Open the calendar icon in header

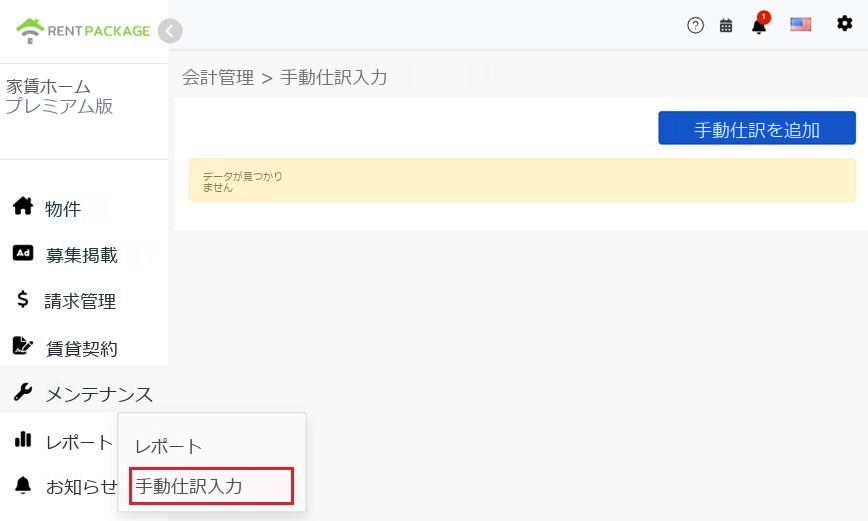[726, 25]
